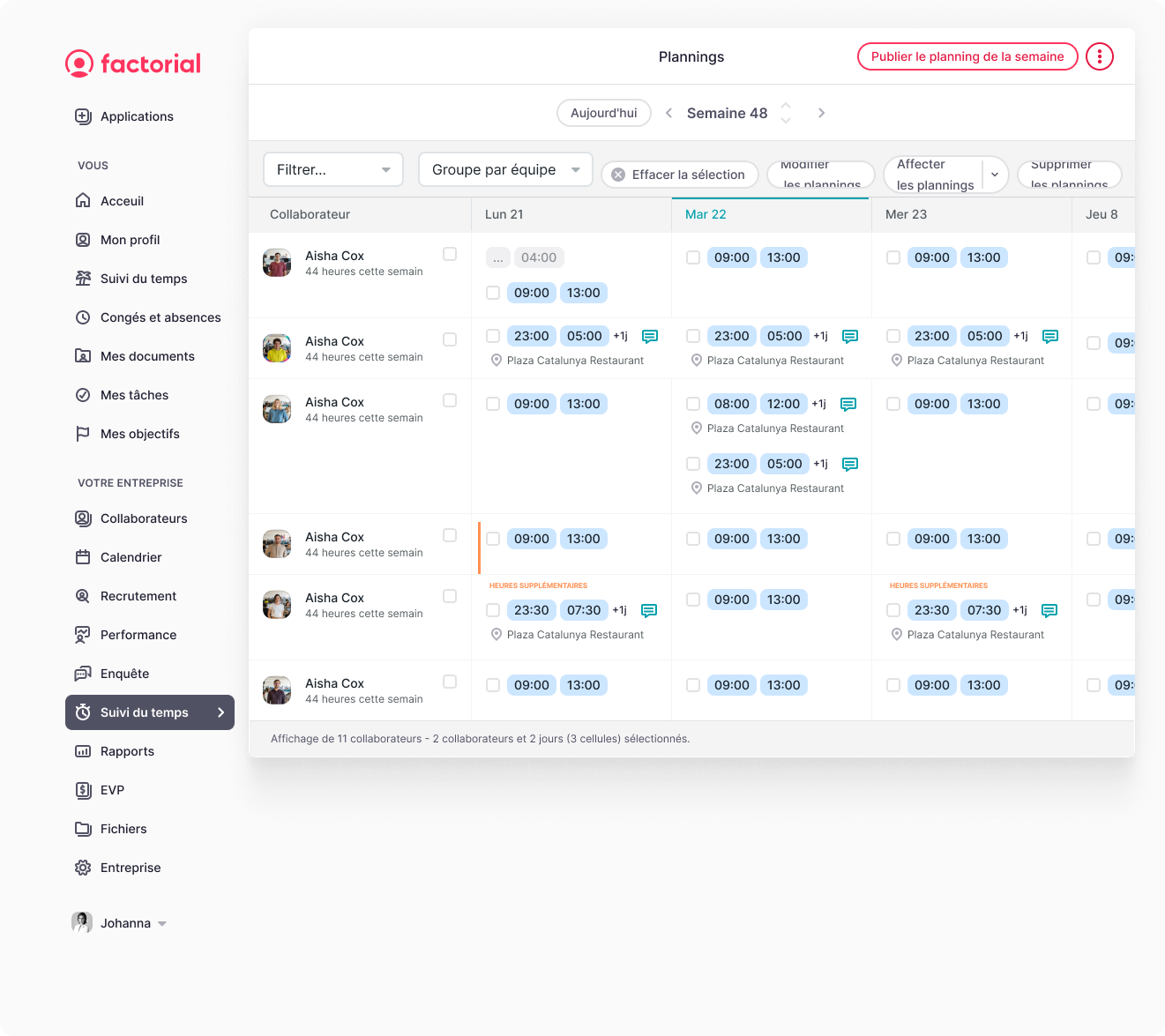Image resolution: width=1165 pixels, height=1036 pixels.
Task: Click HEURES SUPPLÉMENTAIRES label on Lun 21
Action: coord(538,585)
